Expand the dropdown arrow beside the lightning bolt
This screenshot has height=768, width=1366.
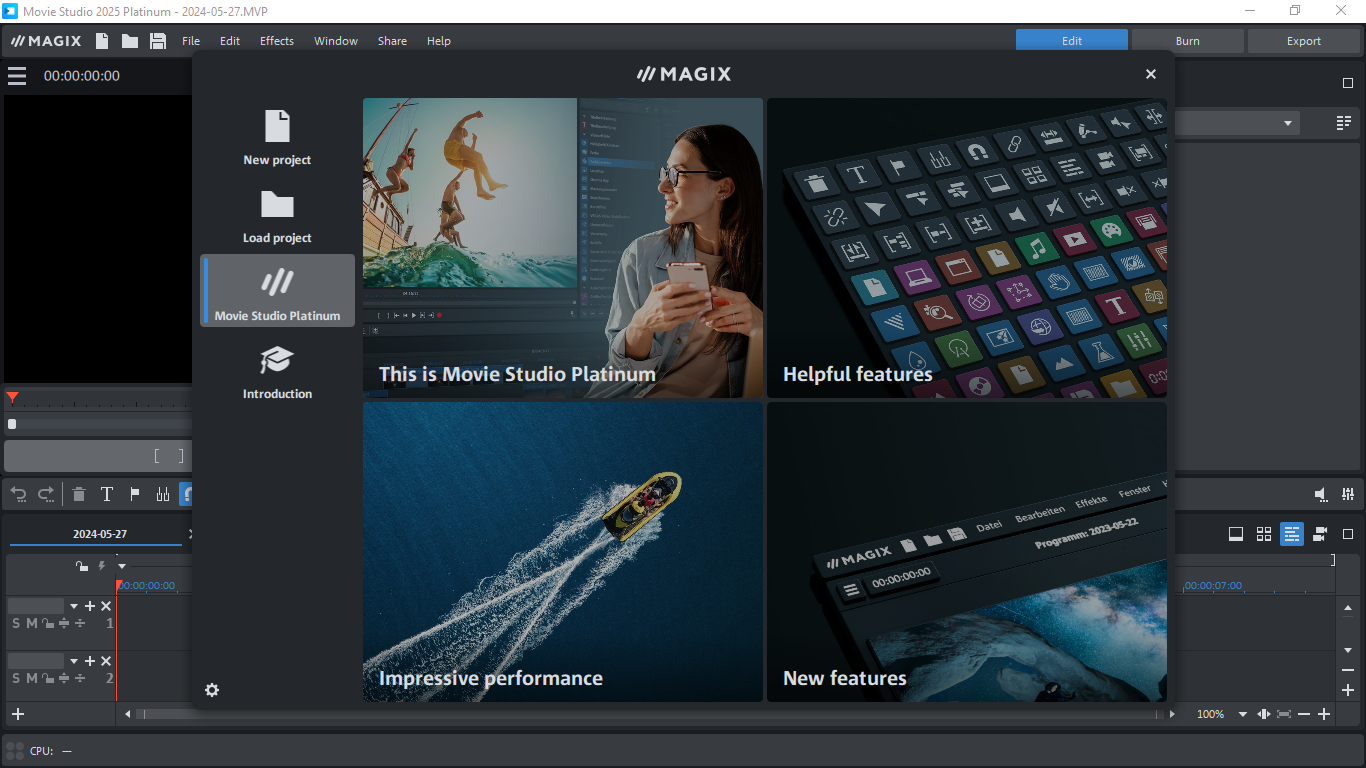(121, 567)
